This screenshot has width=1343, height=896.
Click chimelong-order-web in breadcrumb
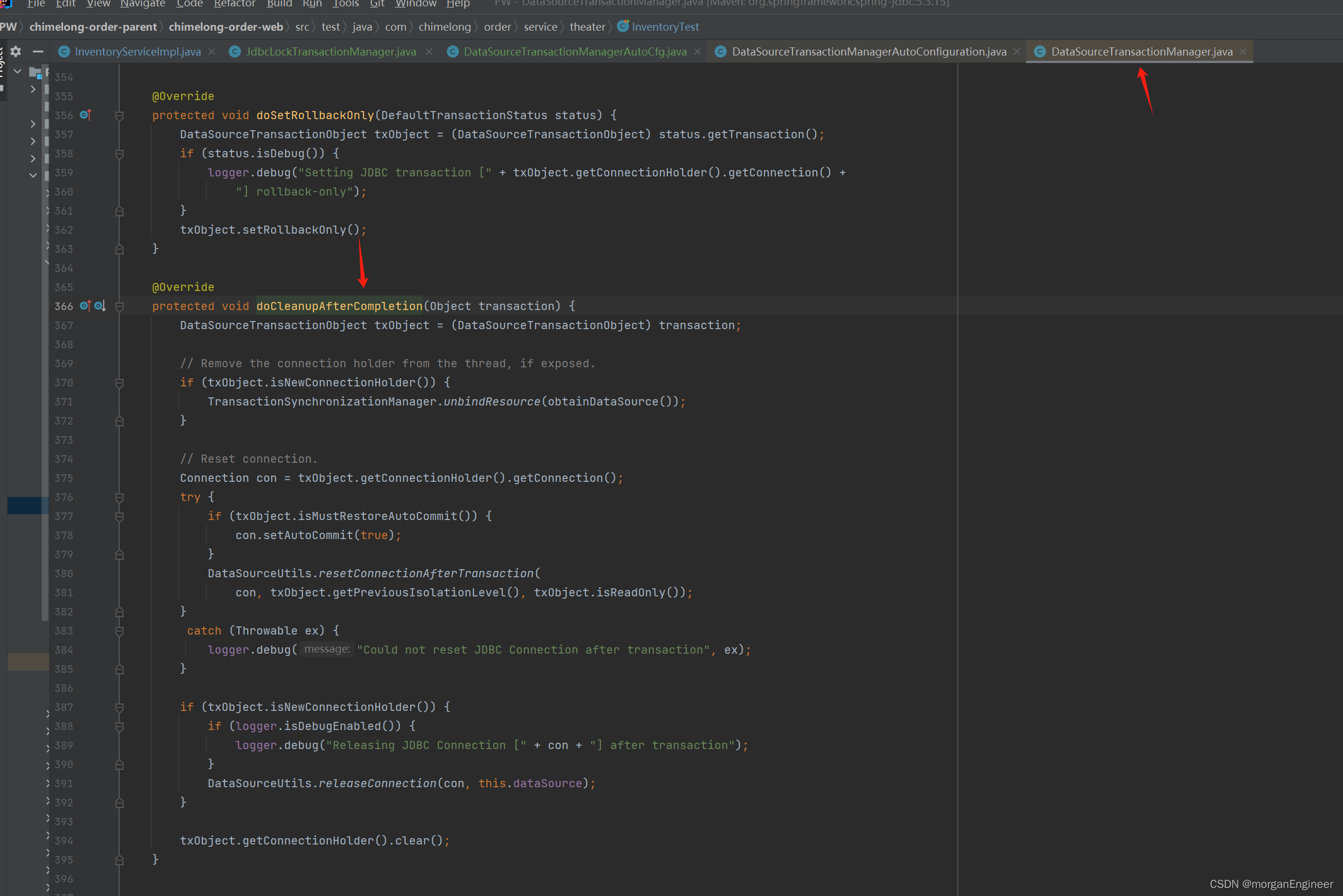226,27
